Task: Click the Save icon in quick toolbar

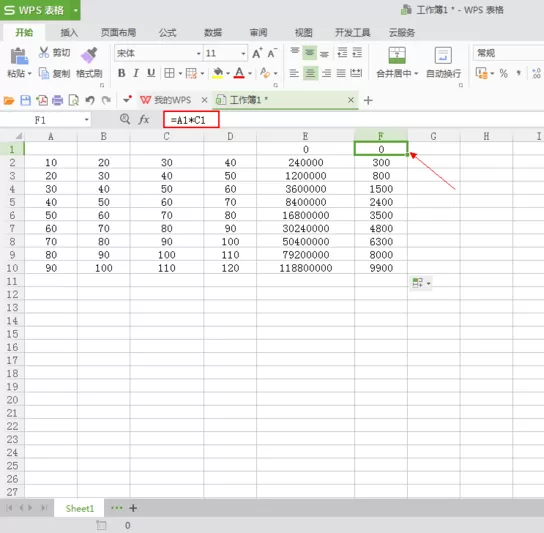Action: pyautogui.click(x=26, y=101)
